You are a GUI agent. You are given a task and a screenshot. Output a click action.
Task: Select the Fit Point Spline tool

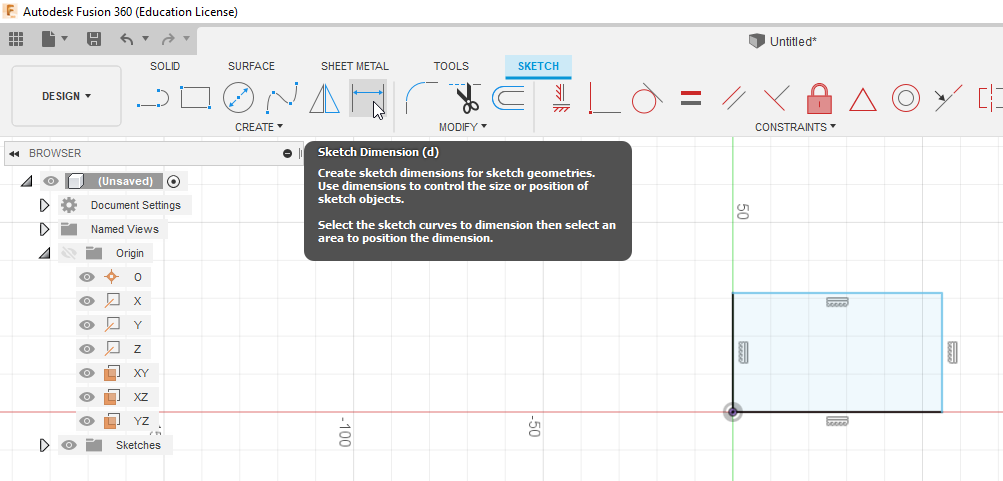(282, 98)
